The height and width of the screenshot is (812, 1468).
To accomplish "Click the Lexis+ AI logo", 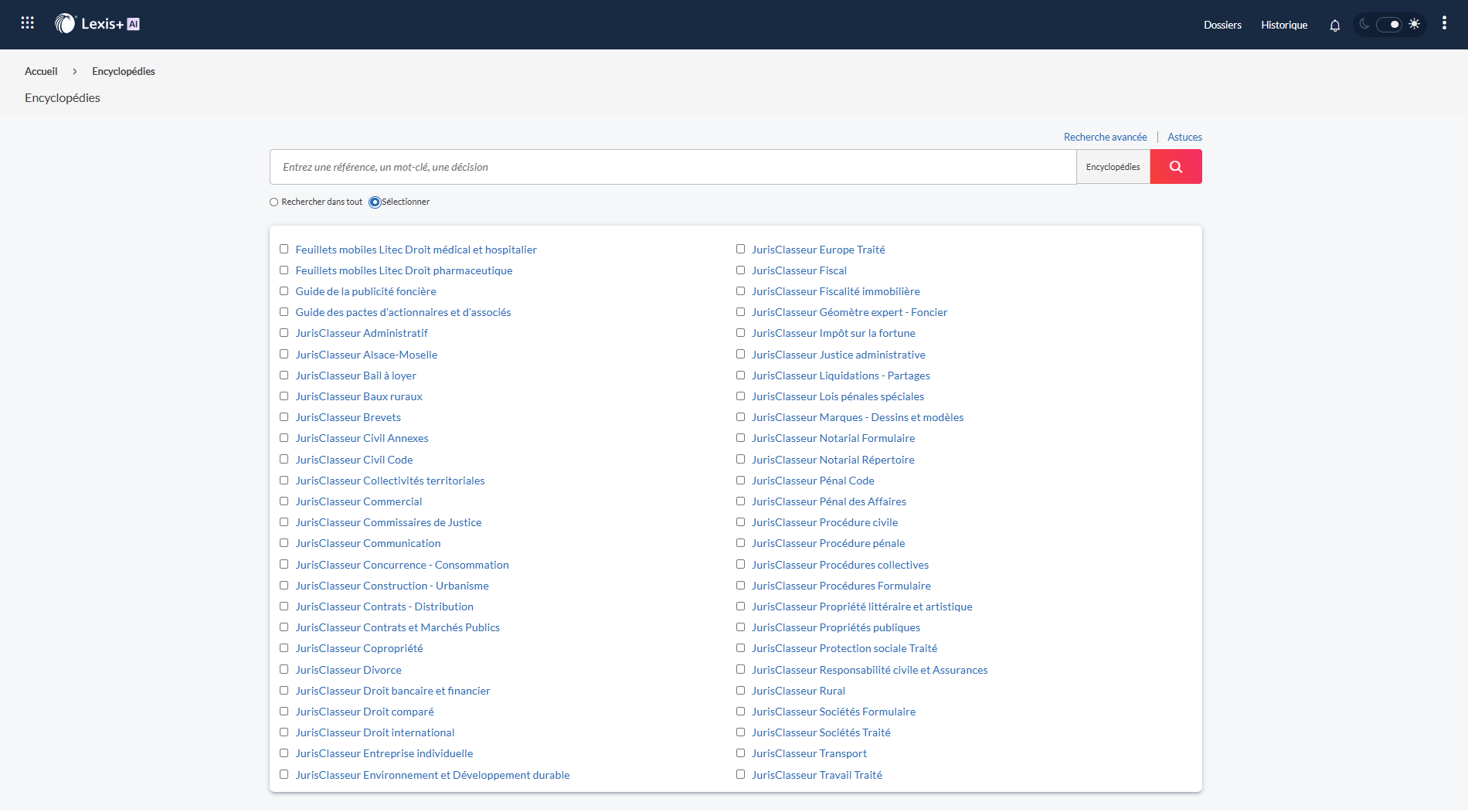I will click(x=97, y=24).
